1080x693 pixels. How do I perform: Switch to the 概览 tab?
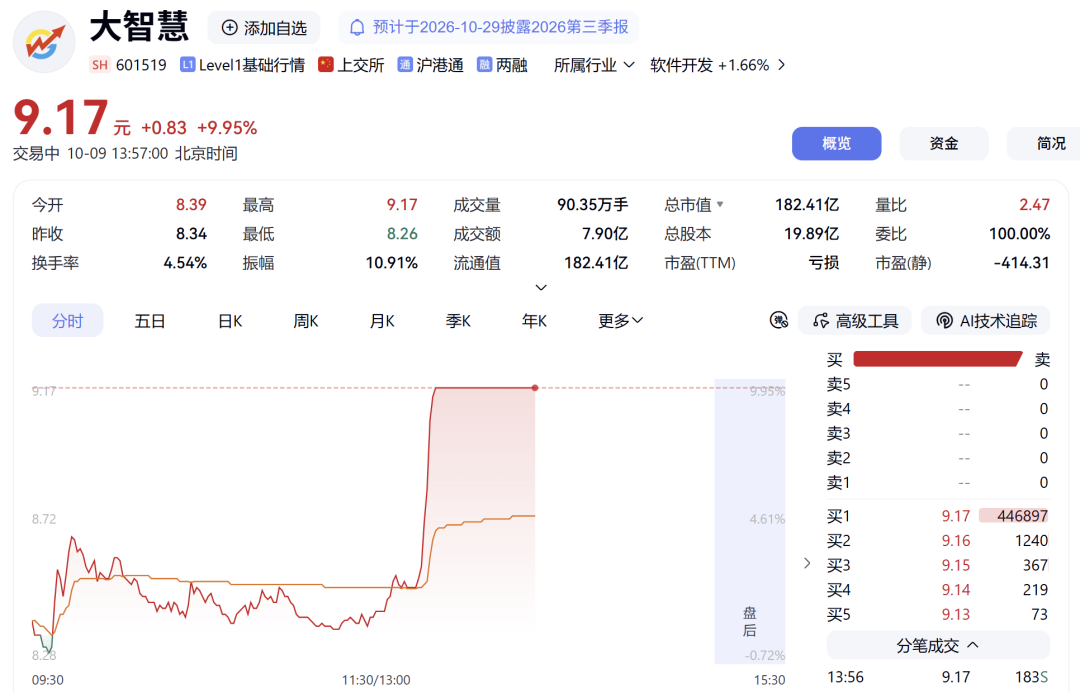point(836,143)
